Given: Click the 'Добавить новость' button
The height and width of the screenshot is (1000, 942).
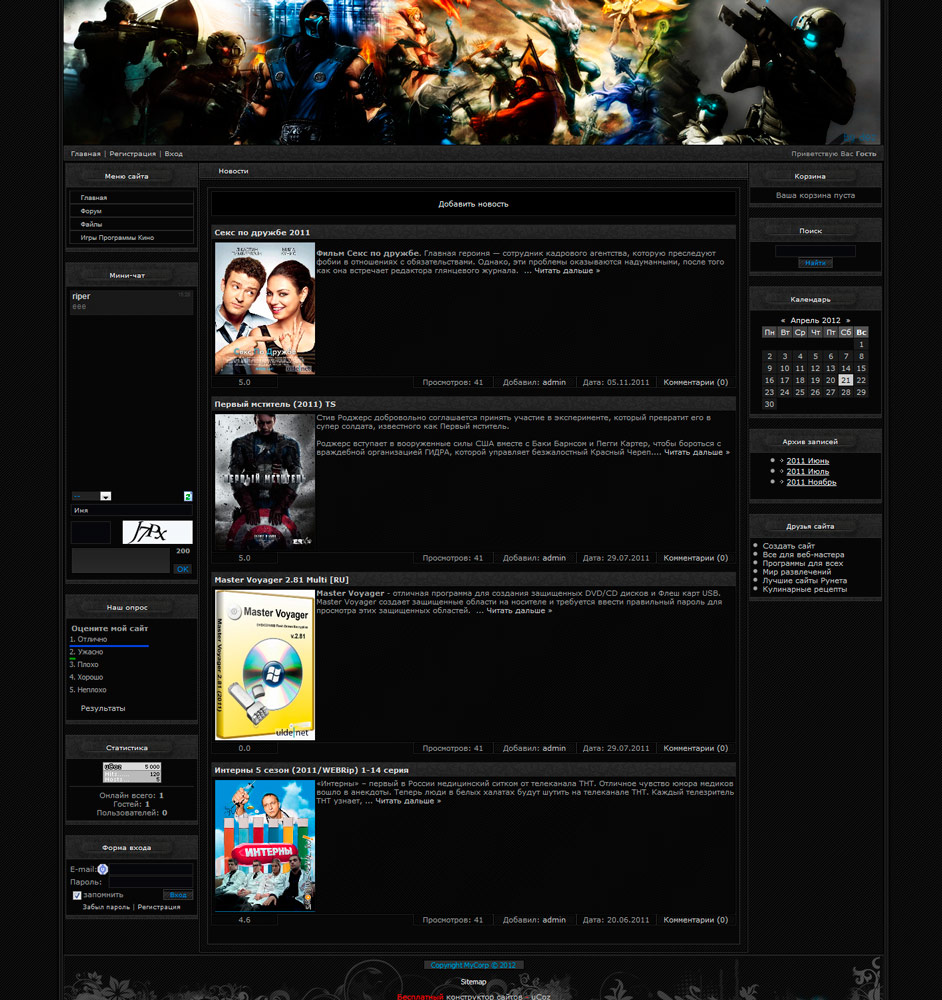Looking at the screenshot, I should coord(473,204).
